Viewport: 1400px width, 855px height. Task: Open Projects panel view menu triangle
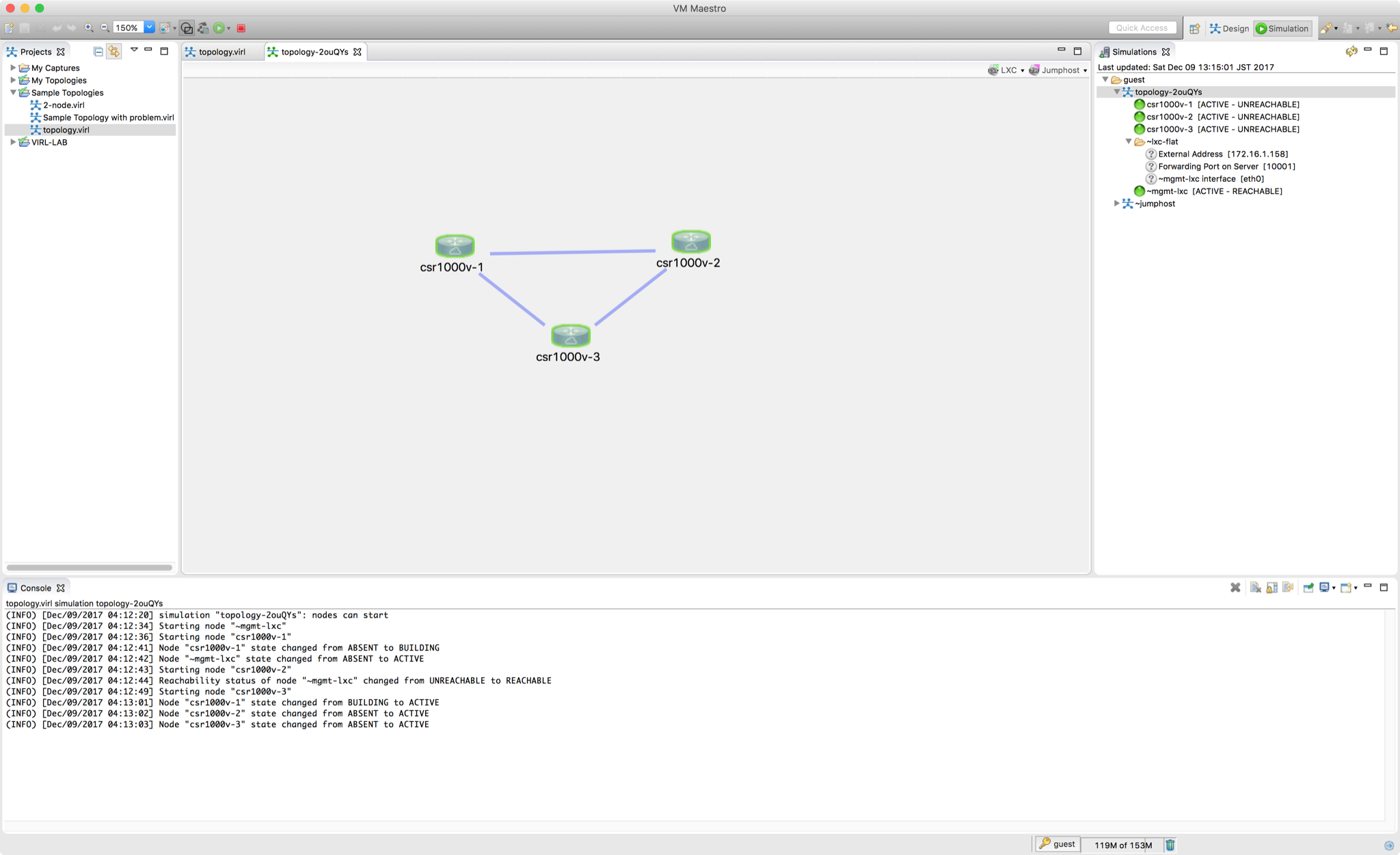click(134, 50)
